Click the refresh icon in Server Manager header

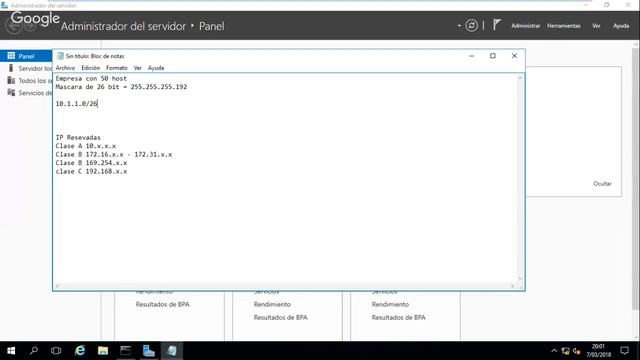(471, 26)
